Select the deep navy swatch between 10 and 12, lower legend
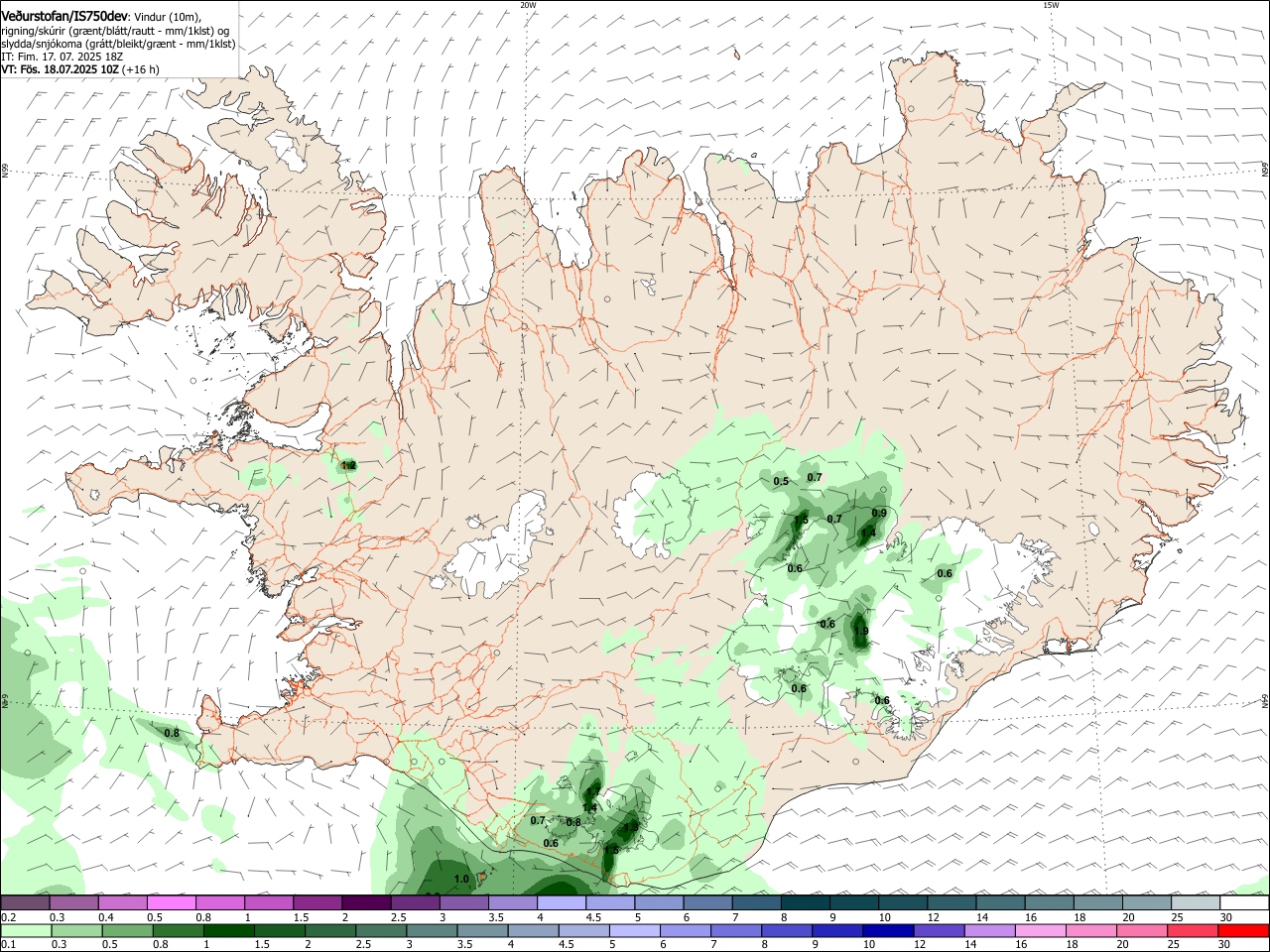The width and height of the screenshot is (1270, 952). click(888, 930)
